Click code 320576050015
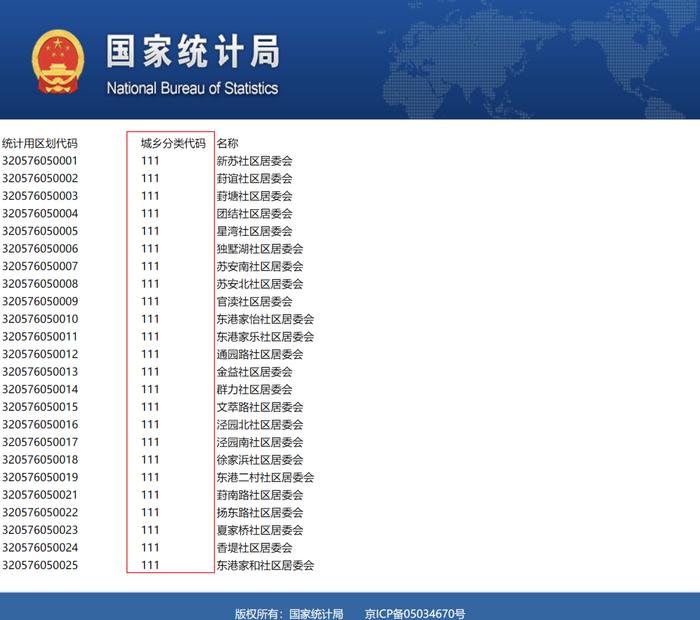700x620 pixels. 40,407
